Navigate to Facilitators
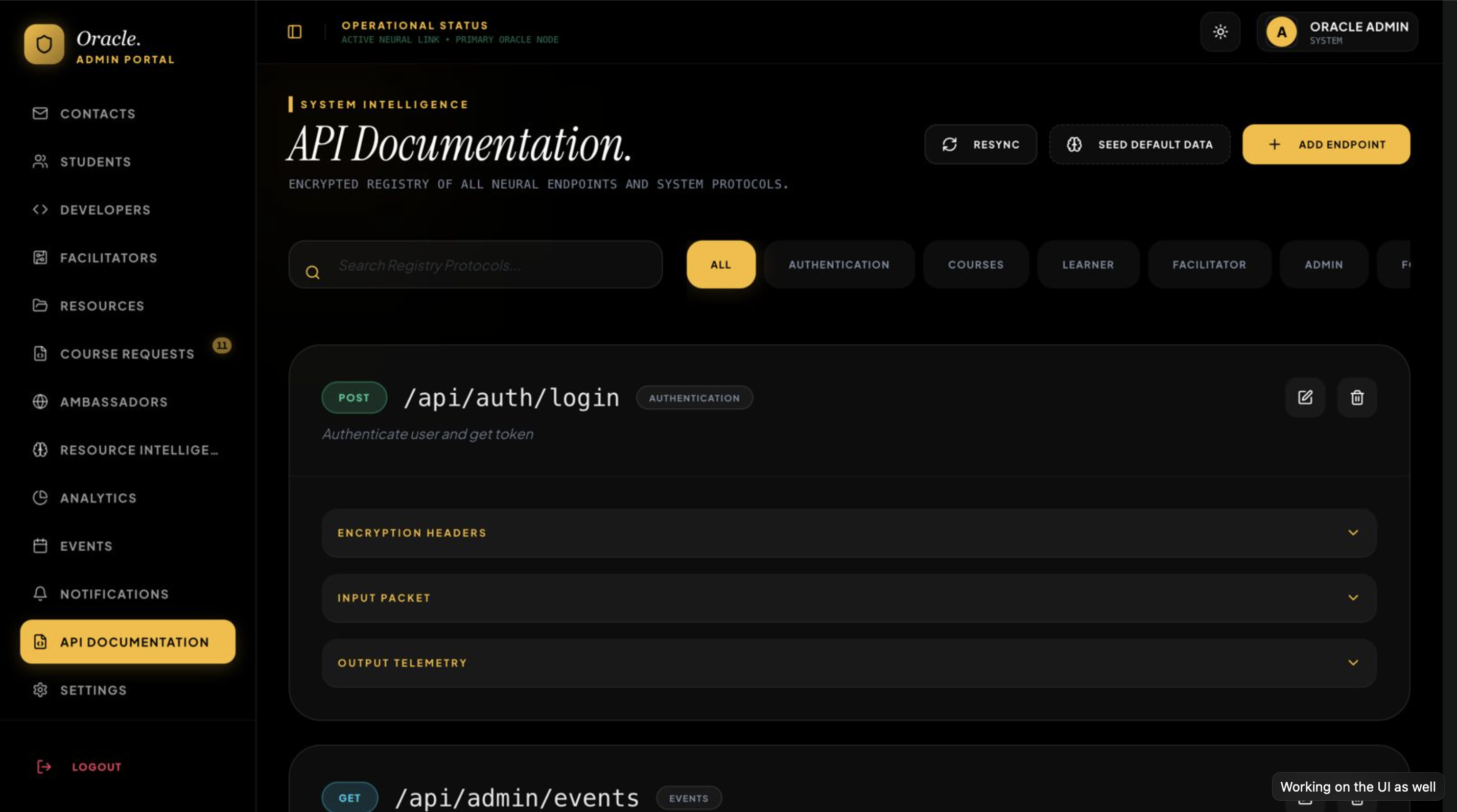 tap(128, 258)
